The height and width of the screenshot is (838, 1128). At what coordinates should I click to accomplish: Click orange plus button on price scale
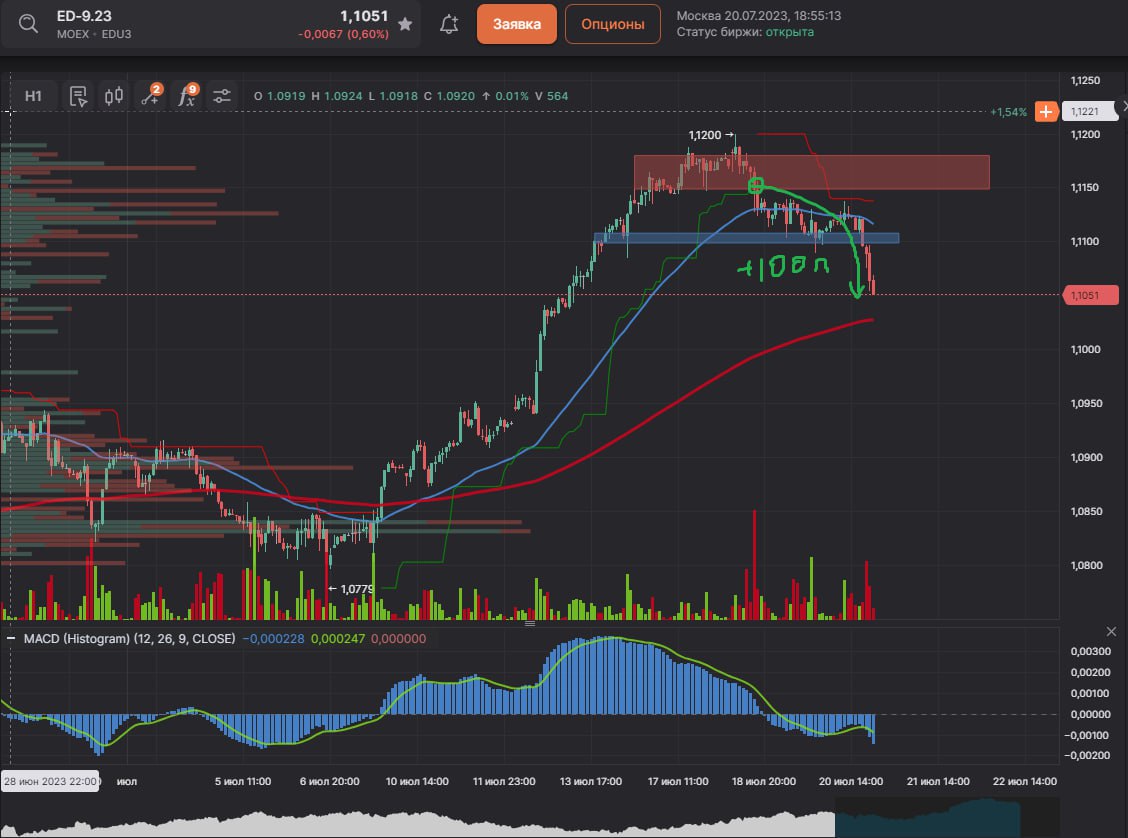click(1045, 112)
